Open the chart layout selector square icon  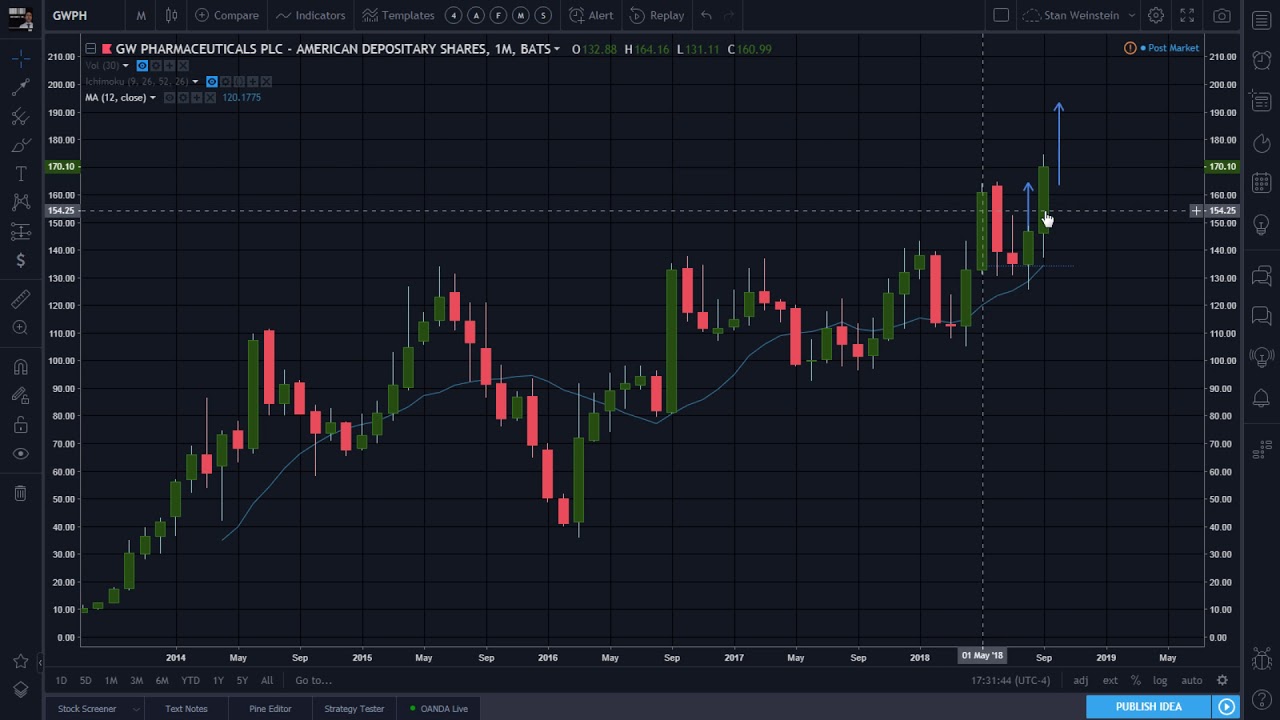(x=1001, y=15)
